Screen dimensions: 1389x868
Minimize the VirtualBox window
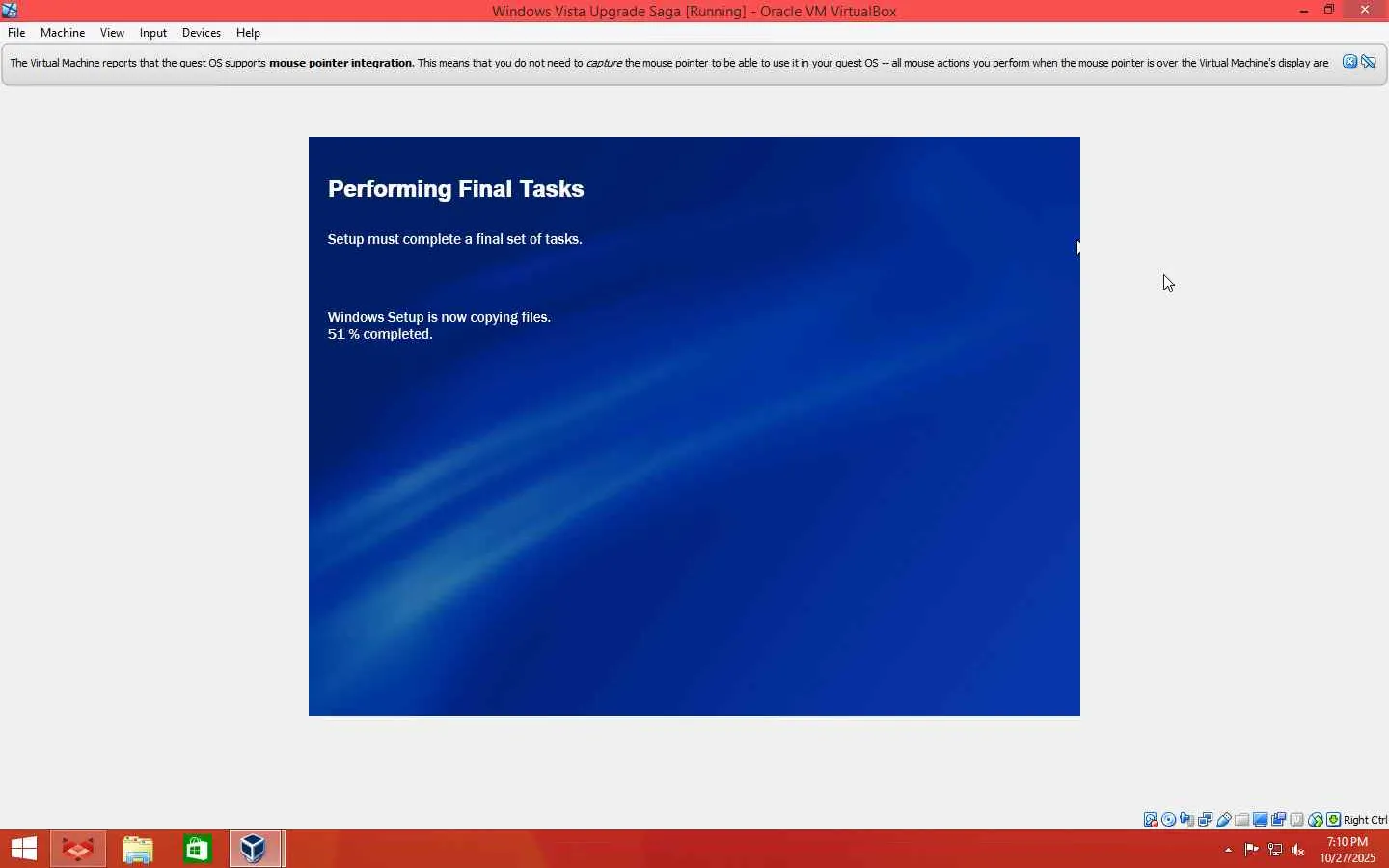(1304, 11)
